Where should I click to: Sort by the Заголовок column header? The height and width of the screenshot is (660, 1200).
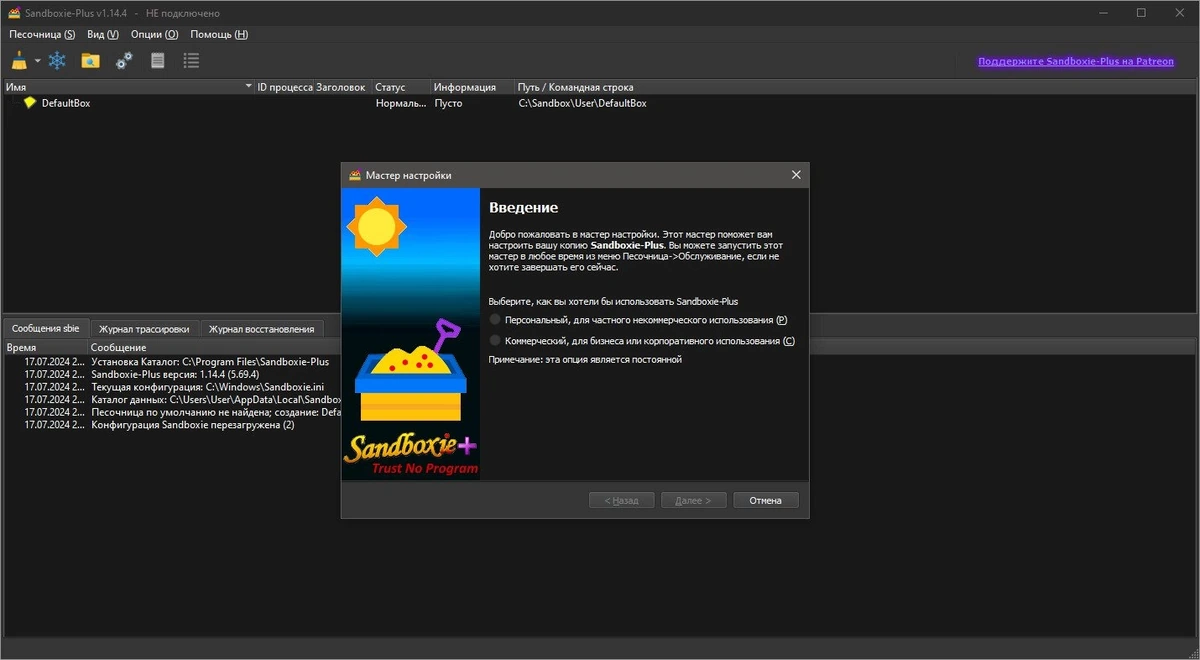pyautogui.click(x=343, y=87)
